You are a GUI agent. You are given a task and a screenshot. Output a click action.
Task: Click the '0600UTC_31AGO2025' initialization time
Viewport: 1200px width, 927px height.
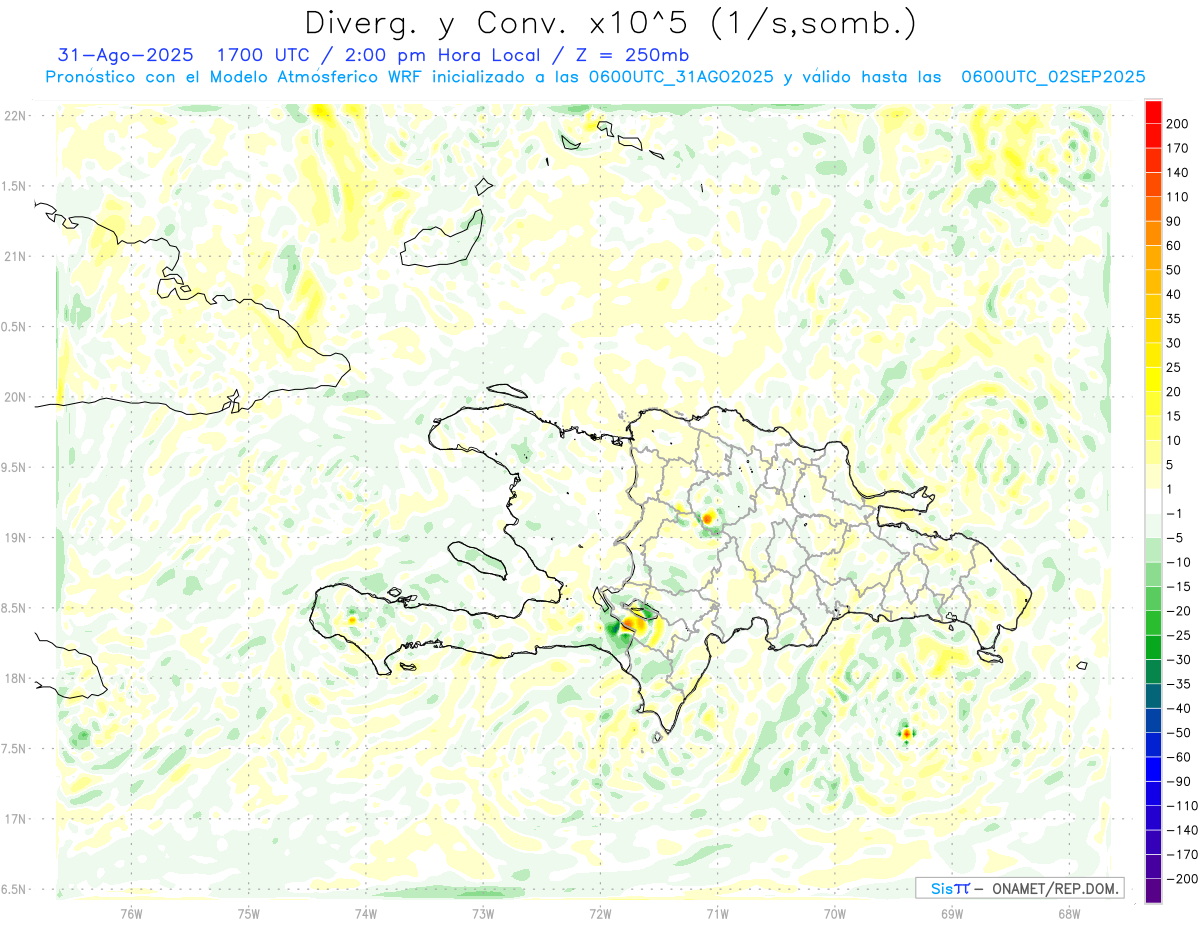tap(681, 77)
